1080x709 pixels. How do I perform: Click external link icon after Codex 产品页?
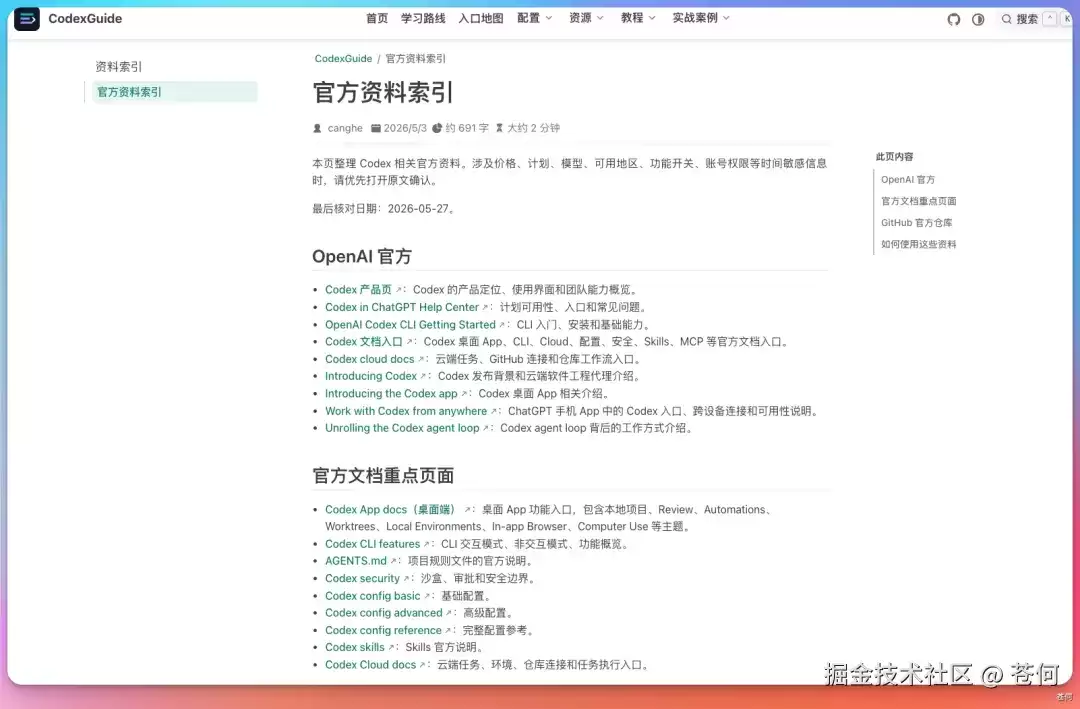(x=399, y=290)
